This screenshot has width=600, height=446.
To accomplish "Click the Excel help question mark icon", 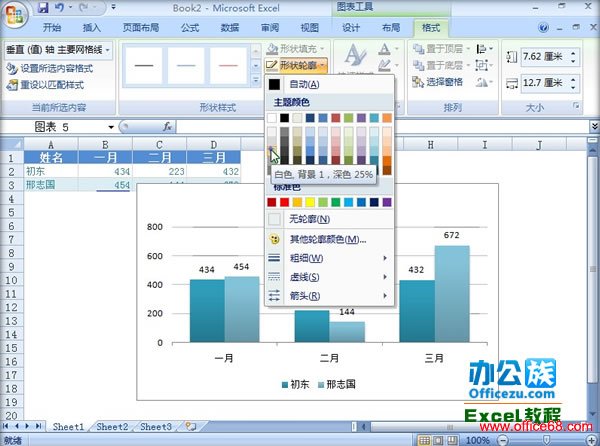I will coord(543,28).
